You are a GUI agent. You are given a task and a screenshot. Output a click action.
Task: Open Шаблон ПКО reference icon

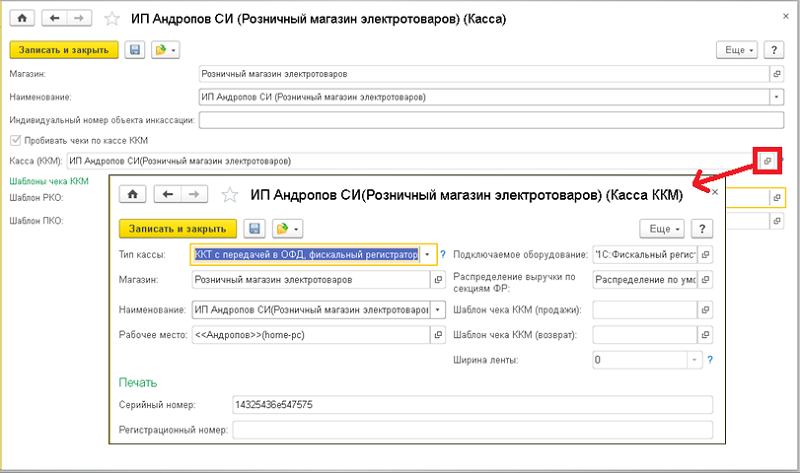click(x=777, y=220)
